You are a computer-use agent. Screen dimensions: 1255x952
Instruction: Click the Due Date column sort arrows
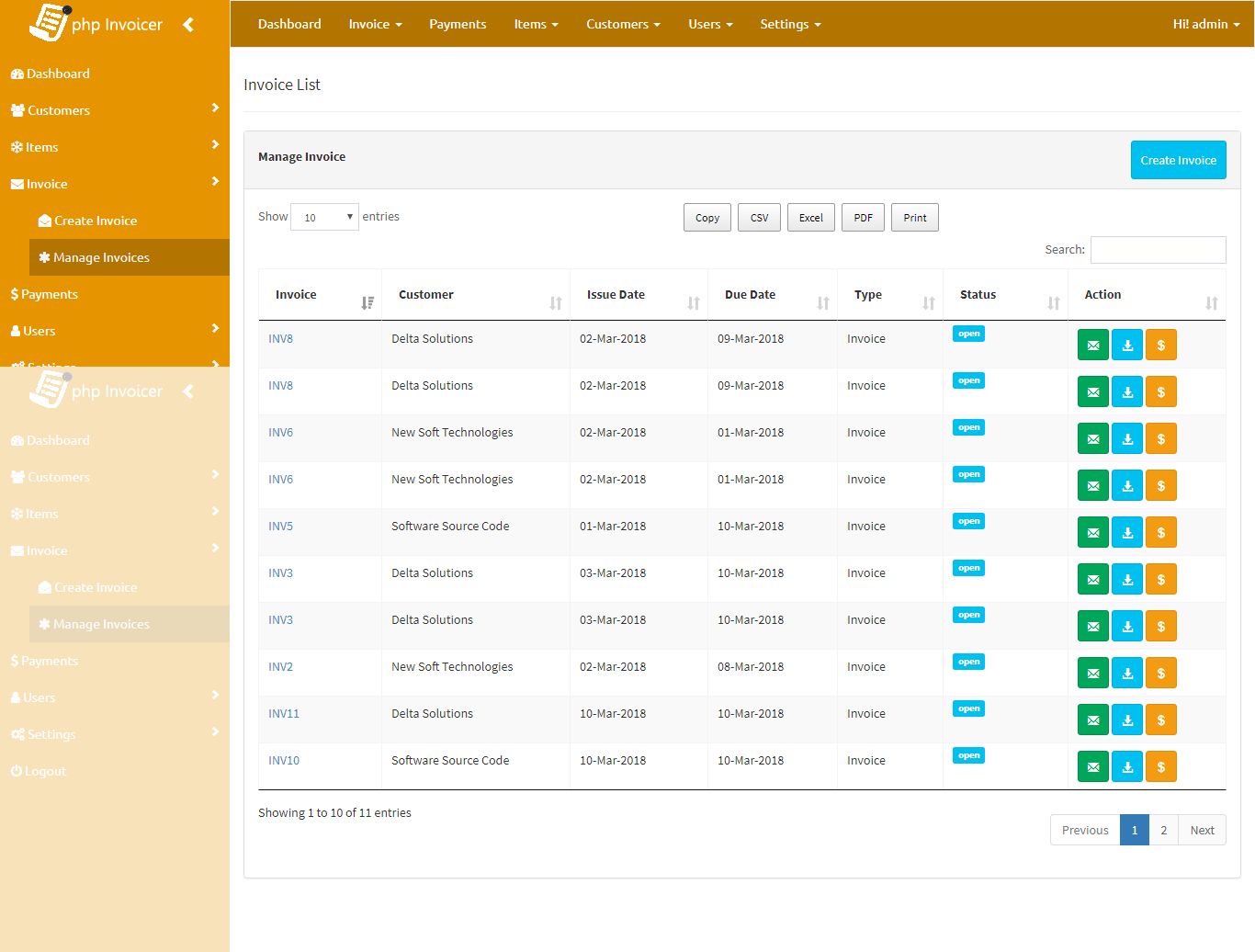coord(822,302)
